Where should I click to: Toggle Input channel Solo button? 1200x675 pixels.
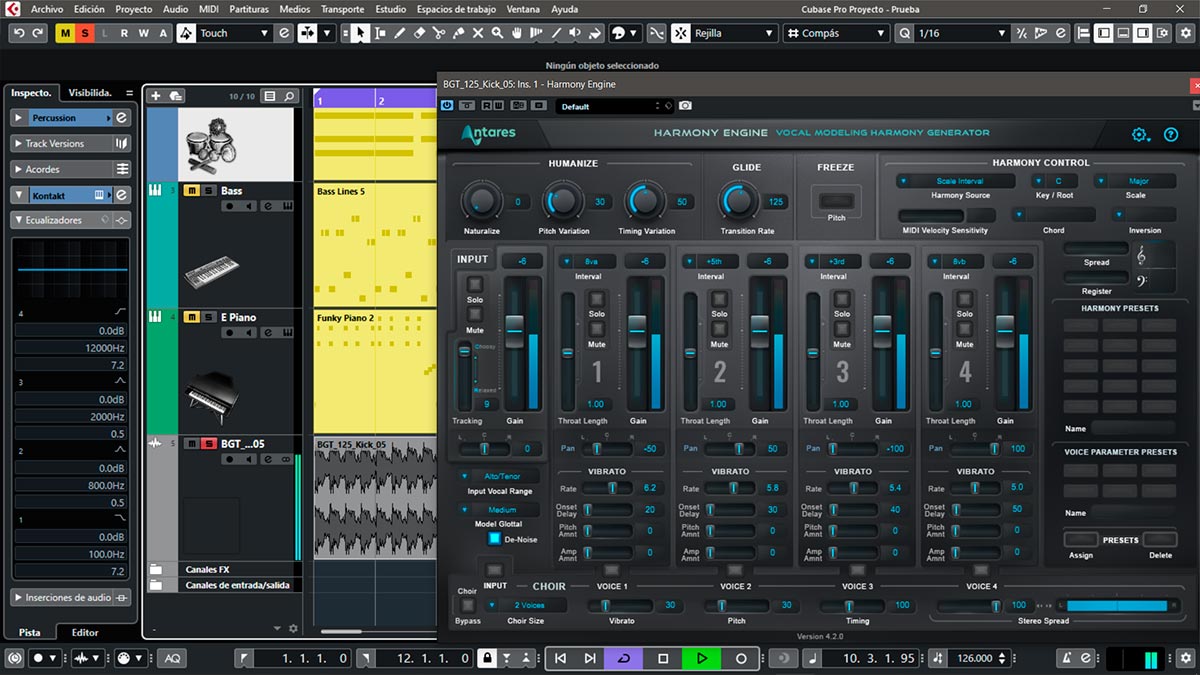[x=475, y=285]
